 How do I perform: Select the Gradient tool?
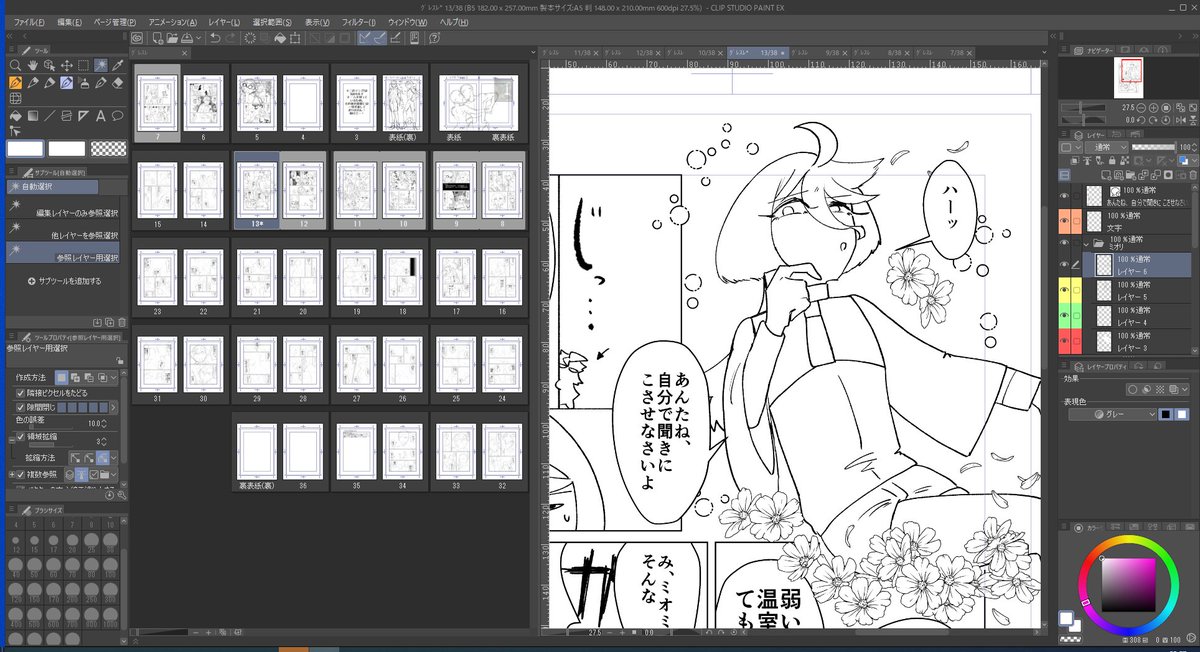tap(33, 116)
